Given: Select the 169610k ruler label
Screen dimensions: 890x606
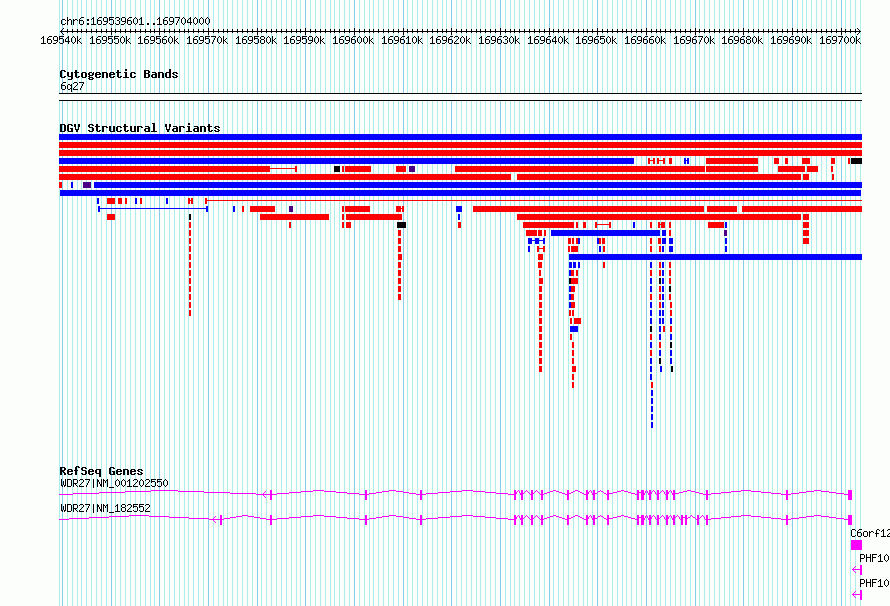Looking at the screenshot, I should [x=401, y=40].
